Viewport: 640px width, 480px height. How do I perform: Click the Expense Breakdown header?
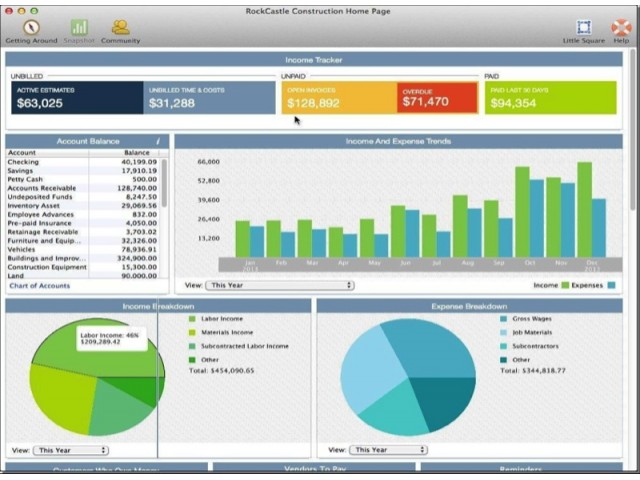[x=469, y=306]
